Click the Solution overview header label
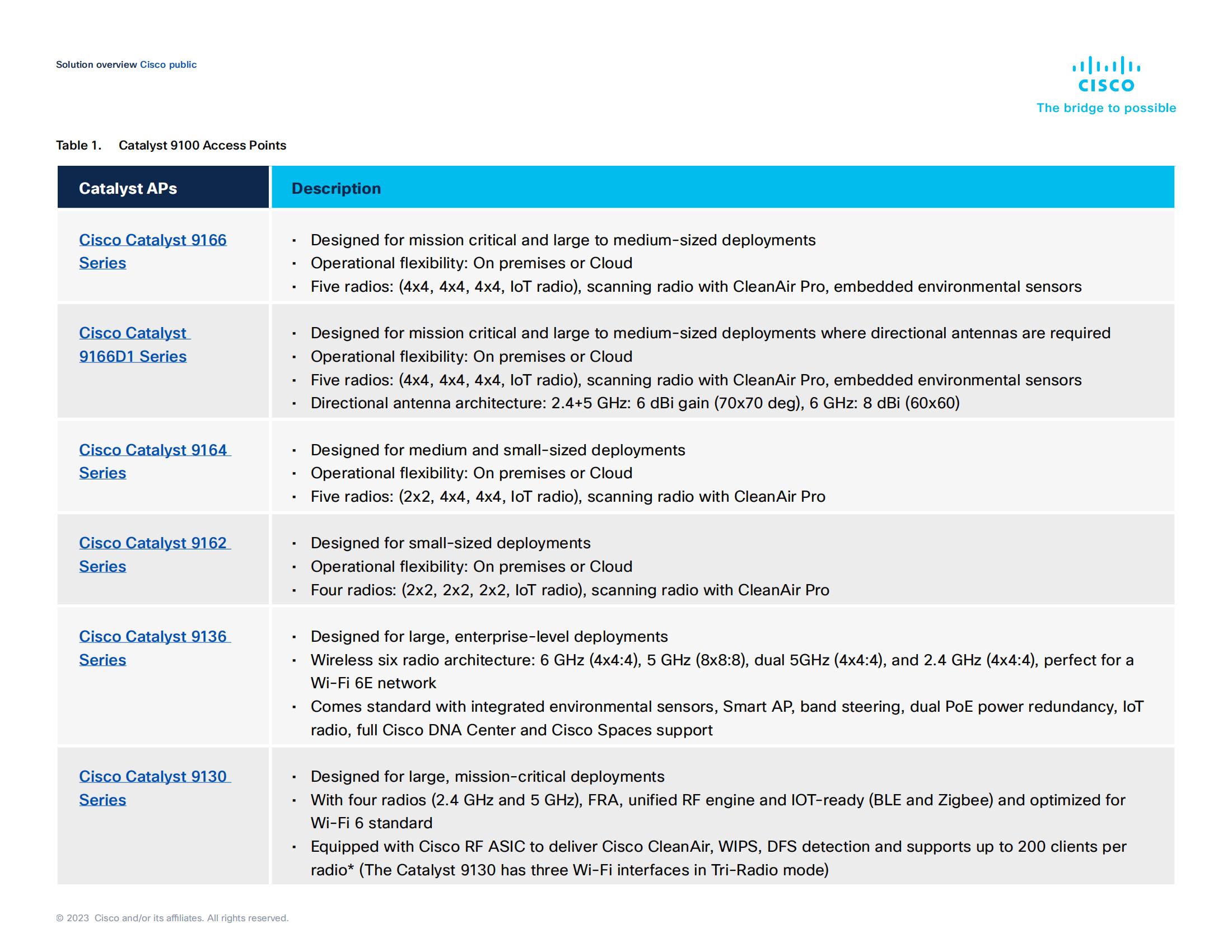The height and width of the screenshot is (952, 1232). (96, 65)
